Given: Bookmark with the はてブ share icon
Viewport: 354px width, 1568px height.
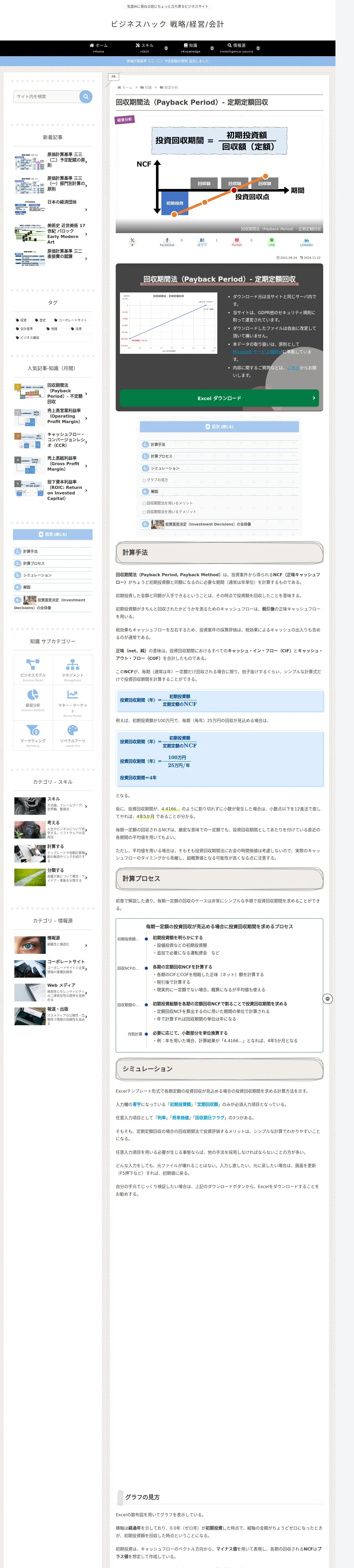Looking at the screenshot, I should [202, 242].
